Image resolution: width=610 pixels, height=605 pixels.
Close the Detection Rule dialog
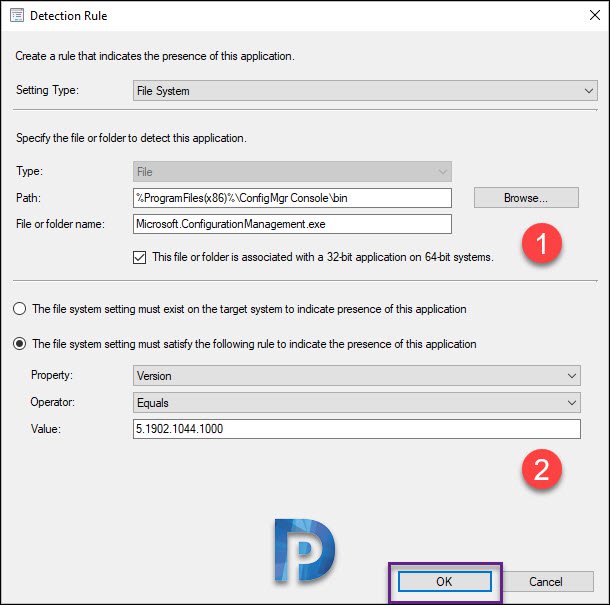point(594,16)
